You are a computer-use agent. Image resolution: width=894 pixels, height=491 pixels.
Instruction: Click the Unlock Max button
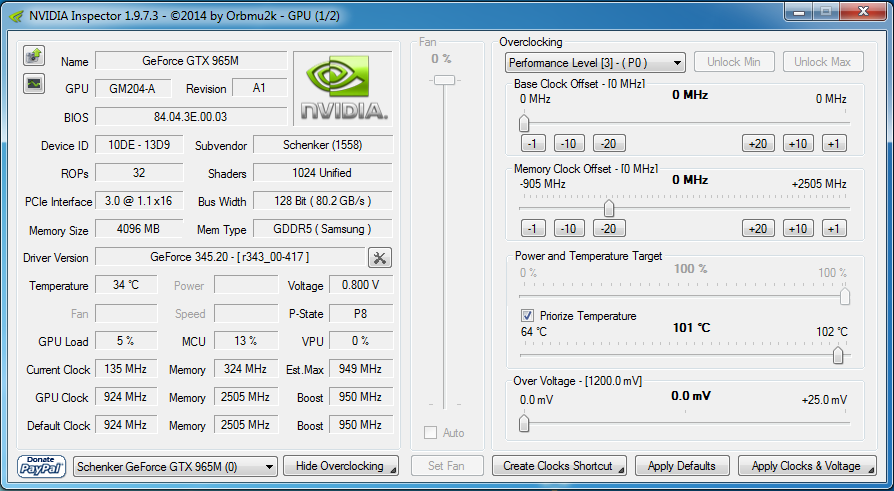(x=823, y=62)
